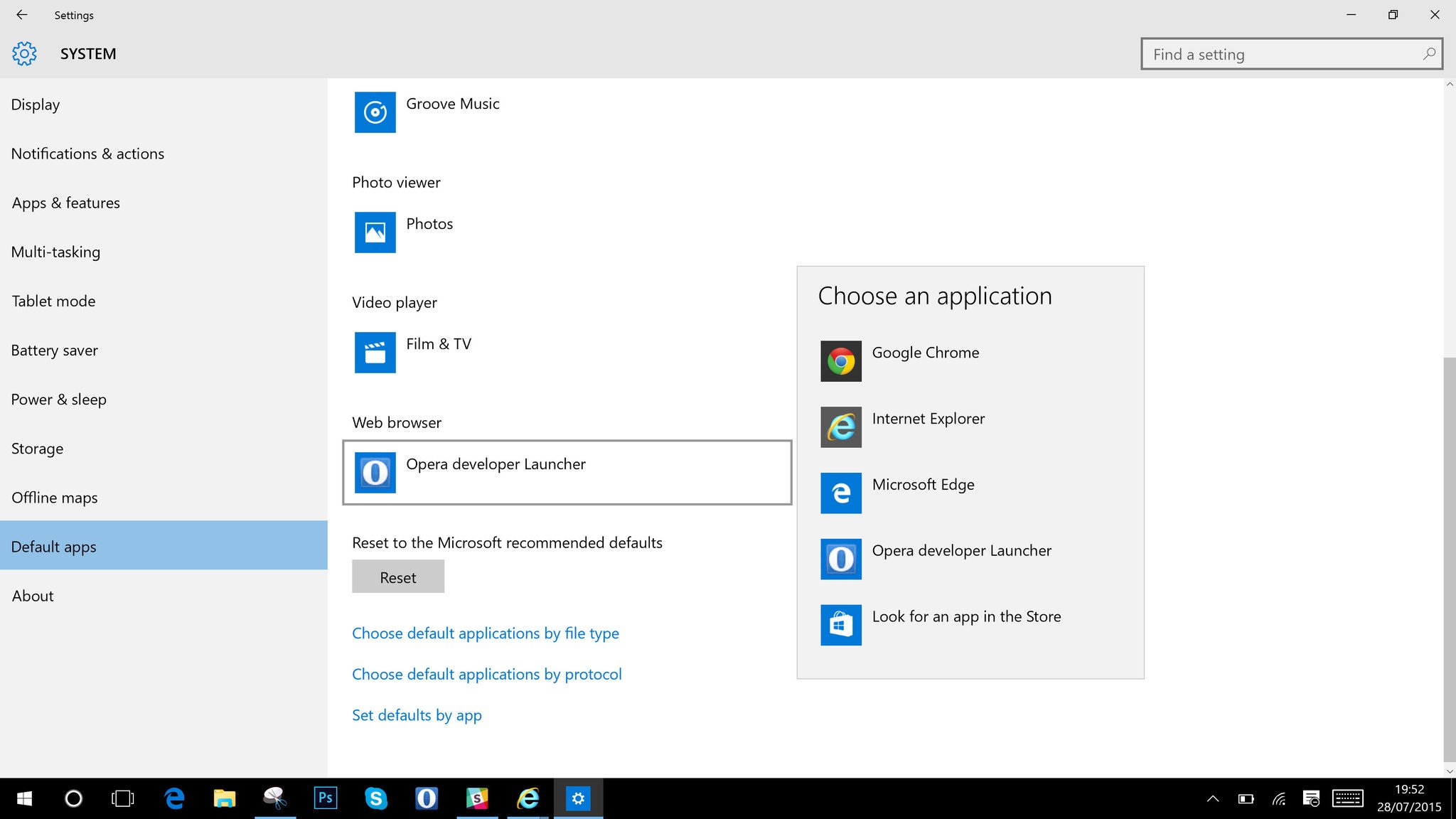
Task: Click Reset to Microsoft recommended defaults
Action: click(x=398, y=576)
